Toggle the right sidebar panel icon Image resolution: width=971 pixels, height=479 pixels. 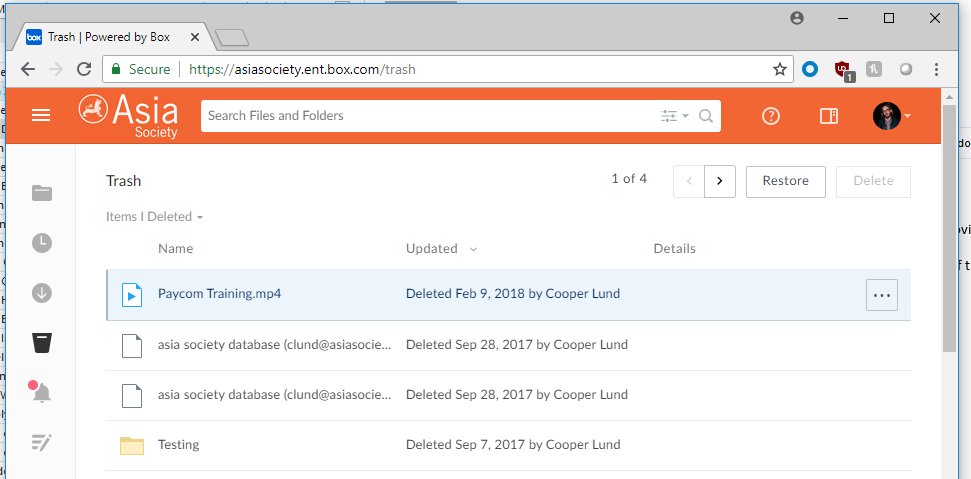[829, 116]
